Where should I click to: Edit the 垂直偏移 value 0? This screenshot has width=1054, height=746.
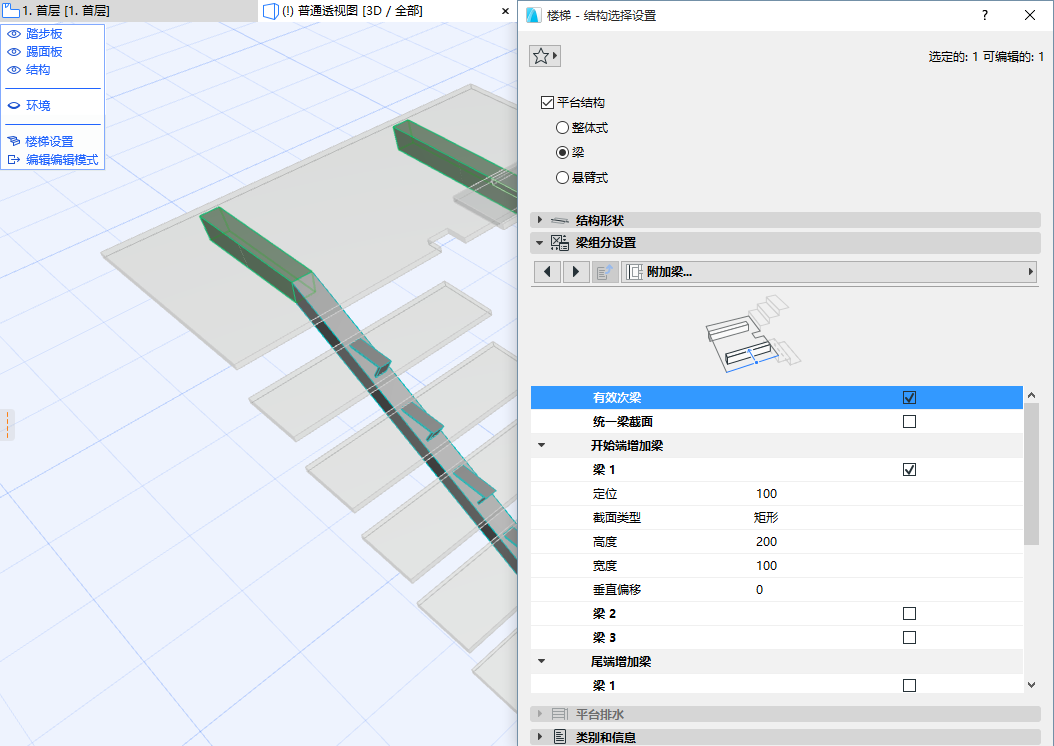tap(760, 590)
